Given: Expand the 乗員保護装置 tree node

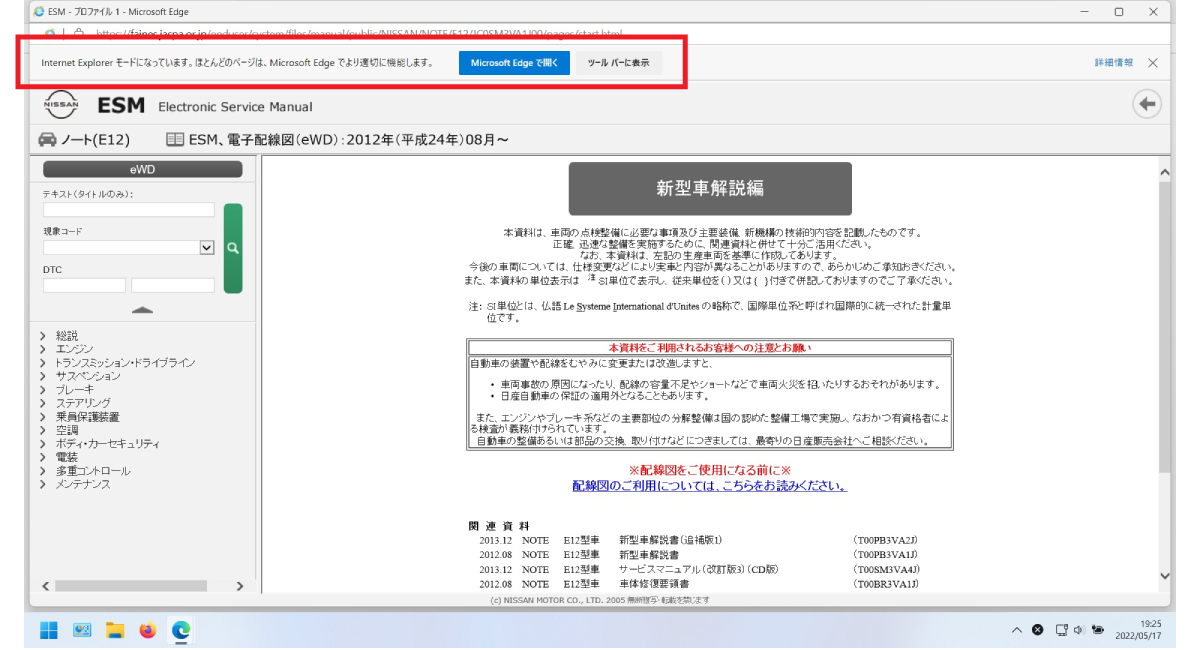Looking at the screenshot, I should pos(42,417).
